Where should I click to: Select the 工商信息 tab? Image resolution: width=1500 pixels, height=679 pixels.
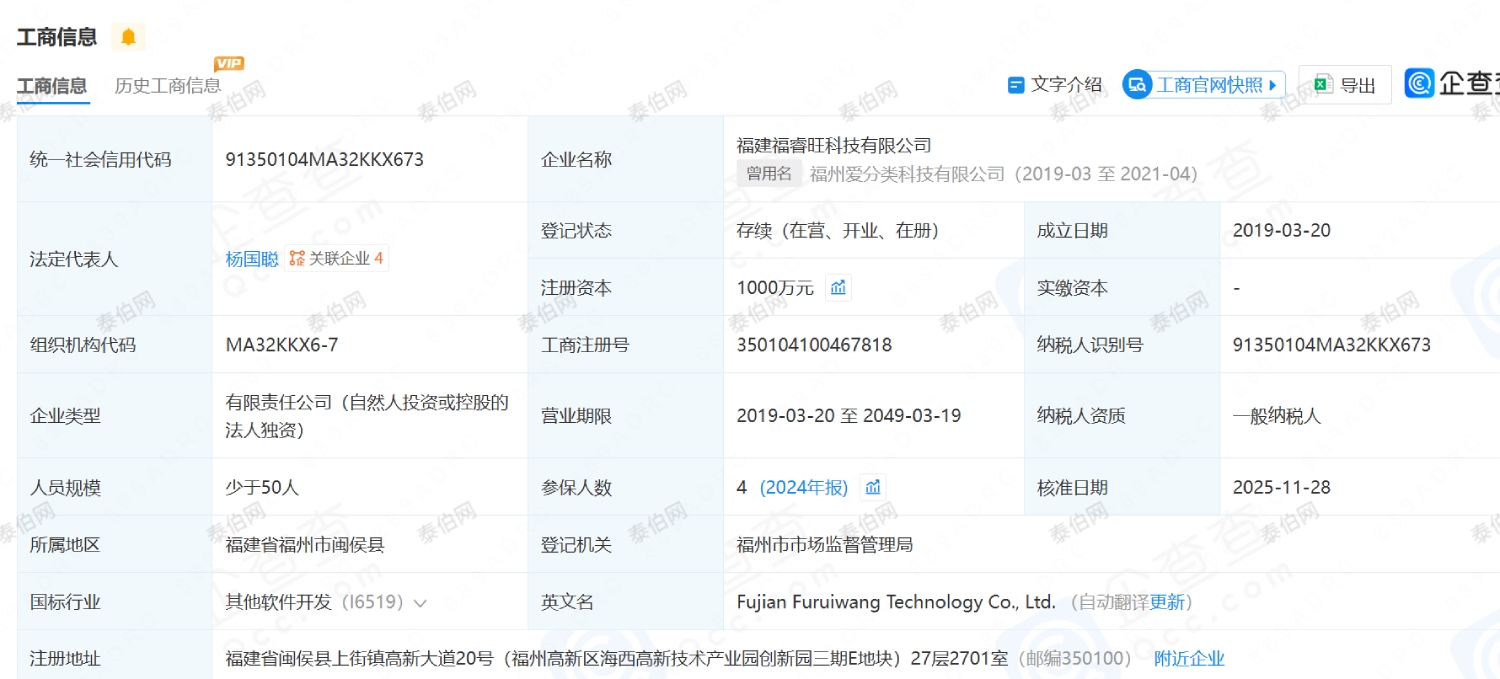pos(52,86)
